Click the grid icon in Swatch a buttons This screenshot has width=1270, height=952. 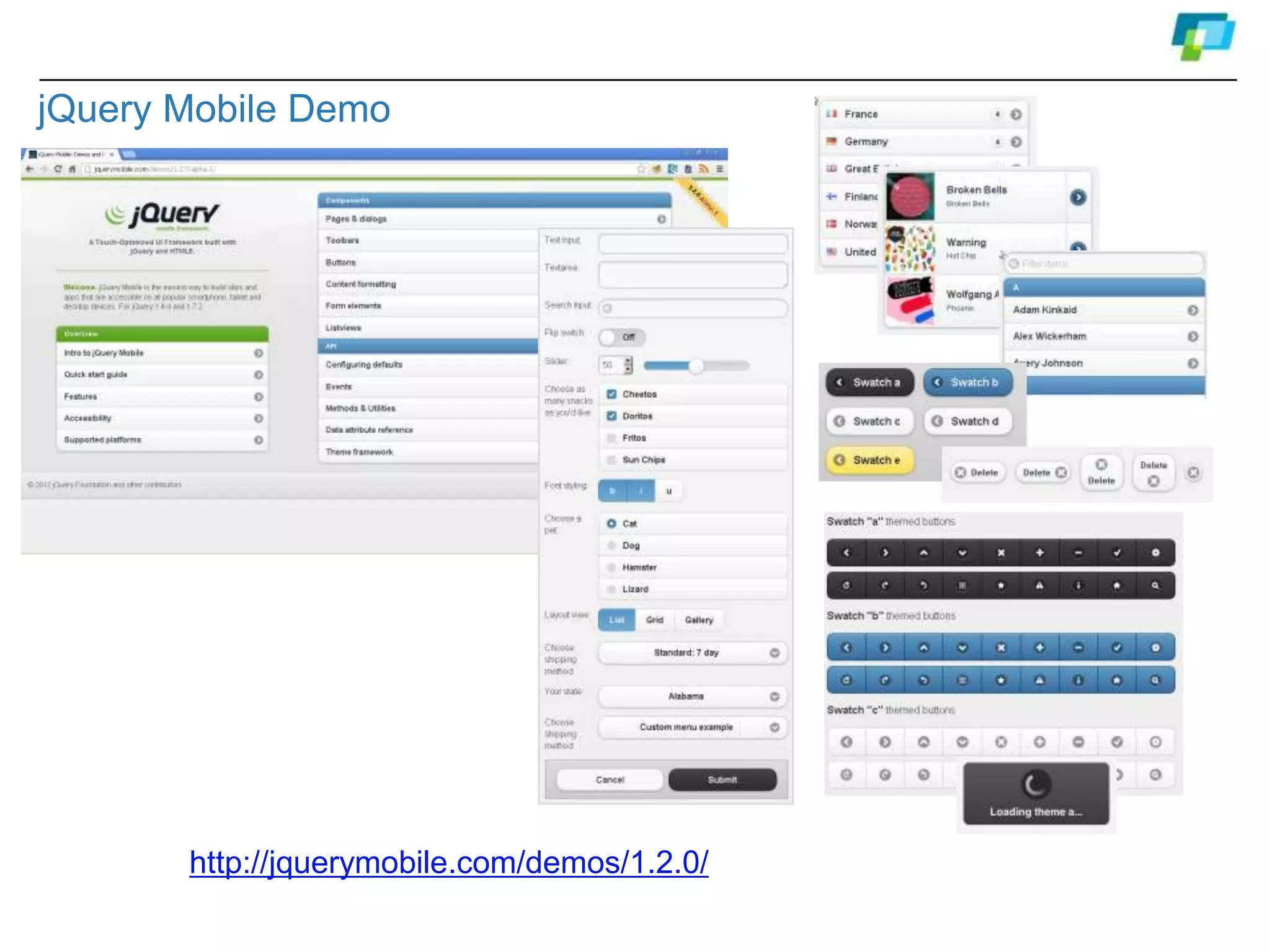(962, 585)
